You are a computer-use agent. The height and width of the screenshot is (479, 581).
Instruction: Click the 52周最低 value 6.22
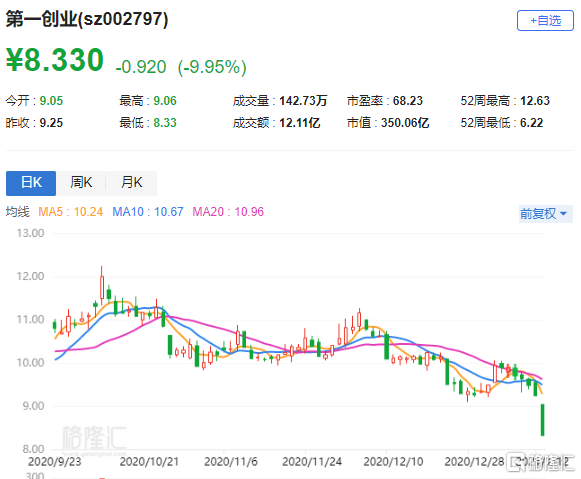click(531, 123)
